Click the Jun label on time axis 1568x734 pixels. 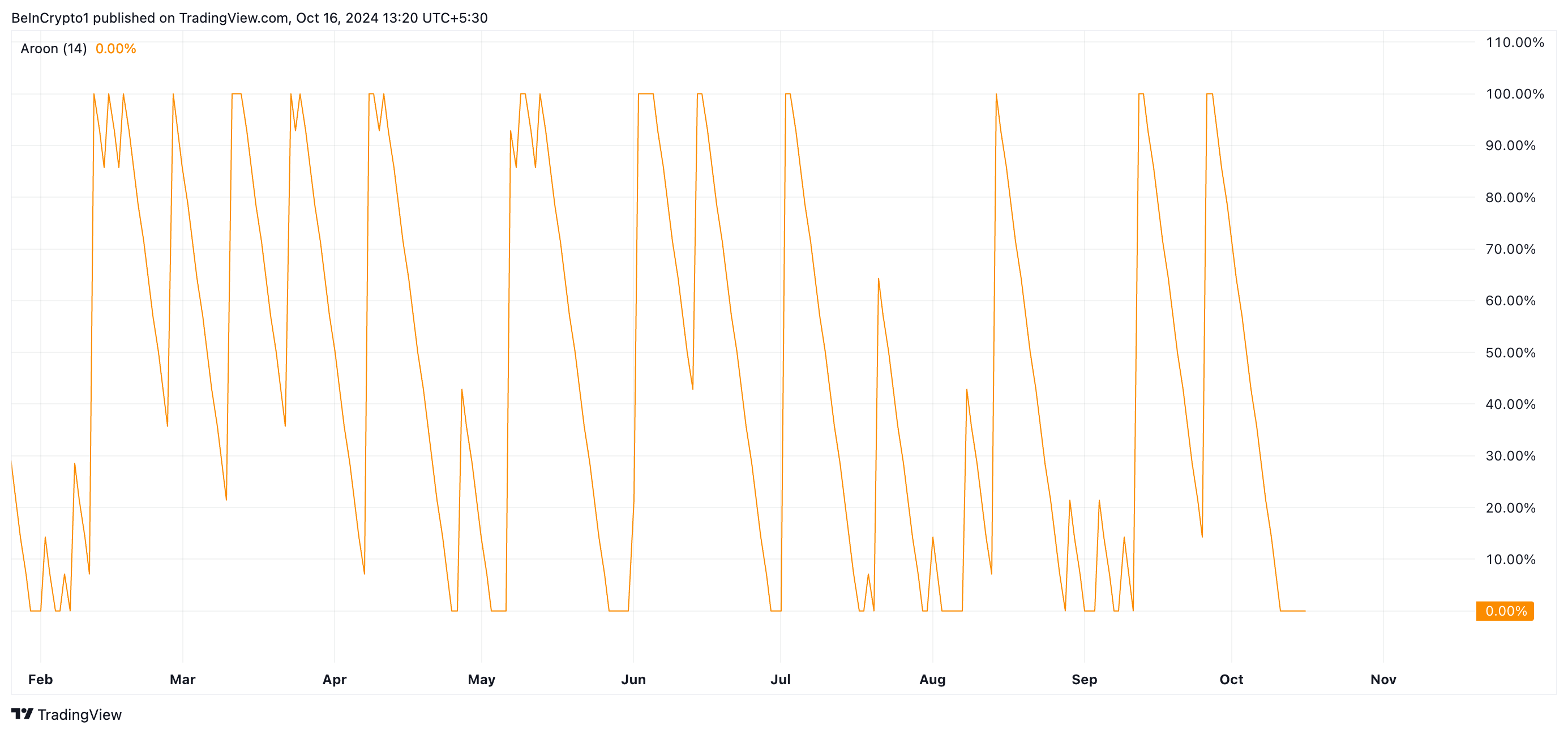633,679
